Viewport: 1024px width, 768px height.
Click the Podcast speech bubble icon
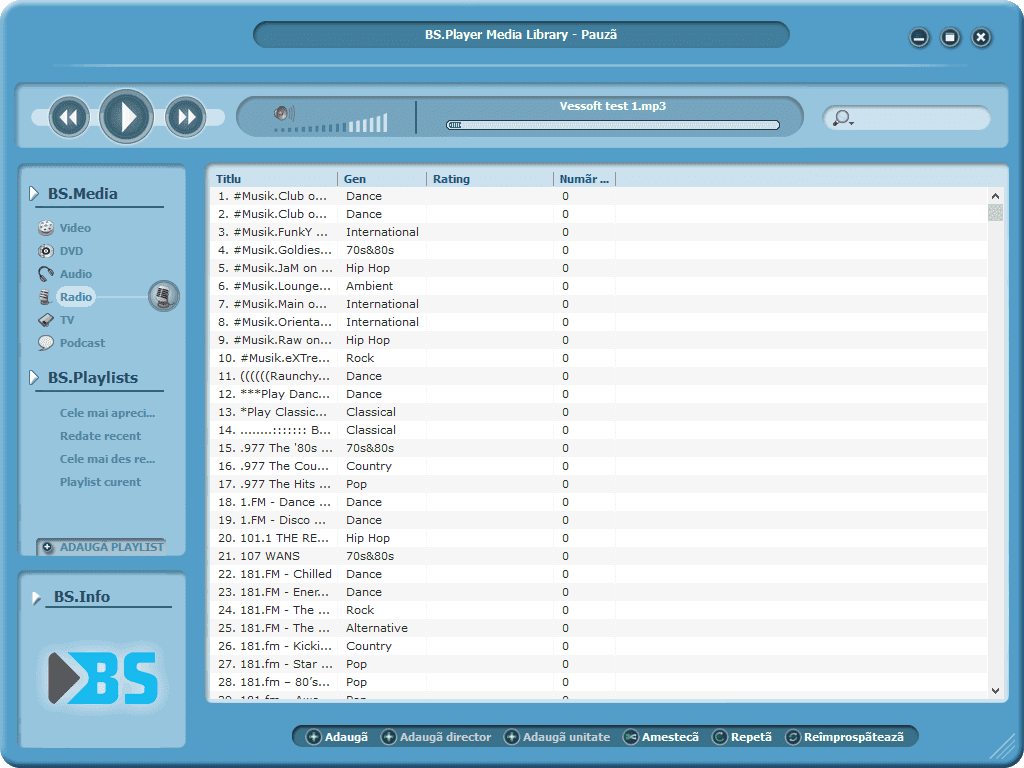46,343
